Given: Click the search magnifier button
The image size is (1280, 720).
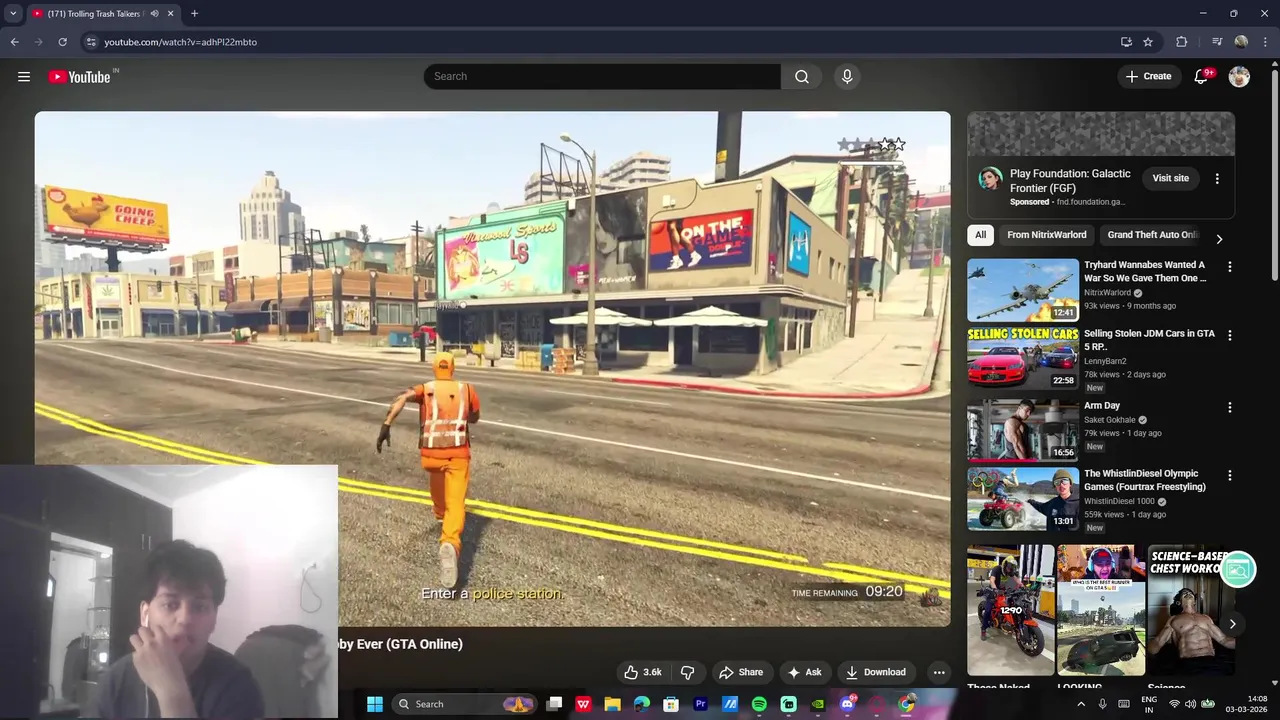Looking at the screenshot, I should coord(801,77).
